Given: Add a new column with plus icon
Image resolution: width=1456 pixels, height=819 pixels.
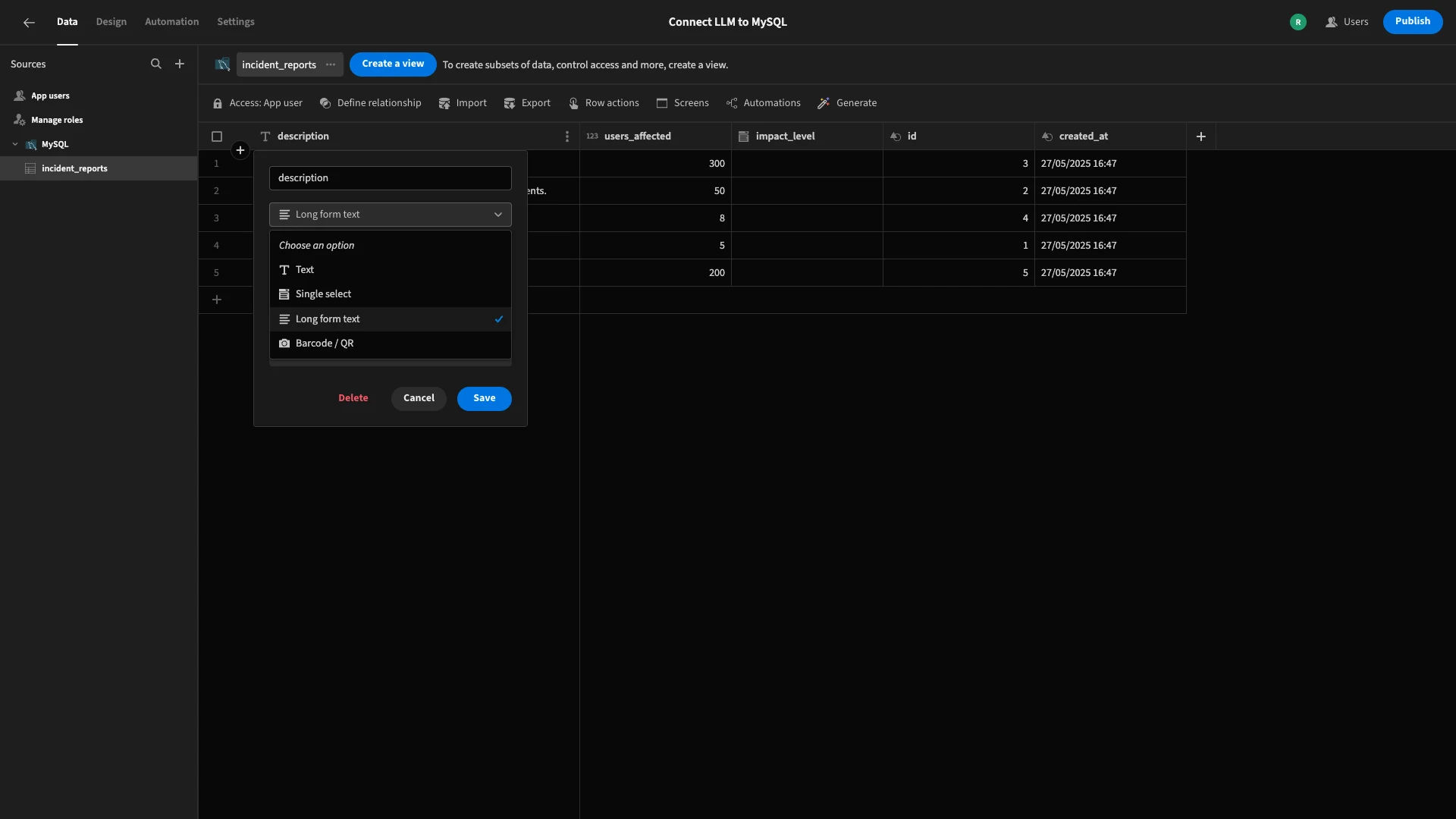Looking at the screenshot, I should click(1201, 136).
